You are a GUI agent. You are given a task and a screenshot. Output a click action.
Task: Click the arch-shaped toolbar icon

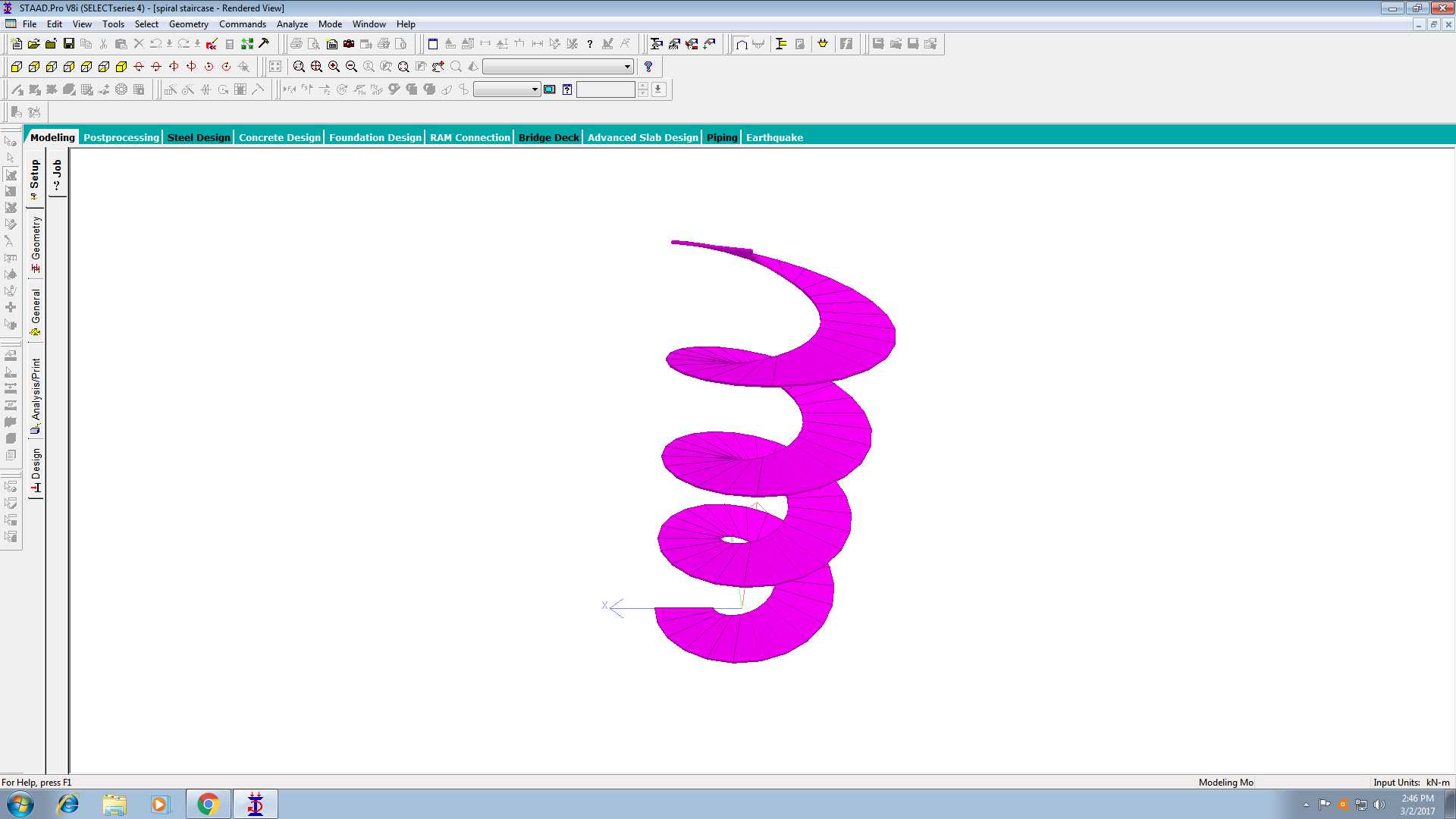(742, 44)
